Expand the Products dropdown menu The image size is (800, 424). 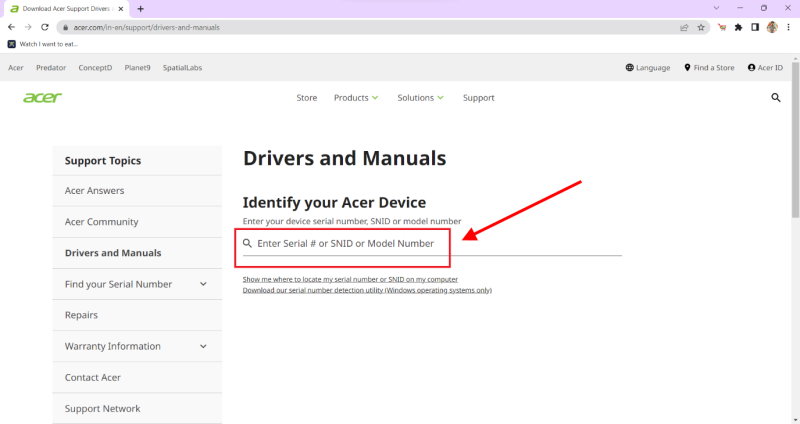[356, 97]
